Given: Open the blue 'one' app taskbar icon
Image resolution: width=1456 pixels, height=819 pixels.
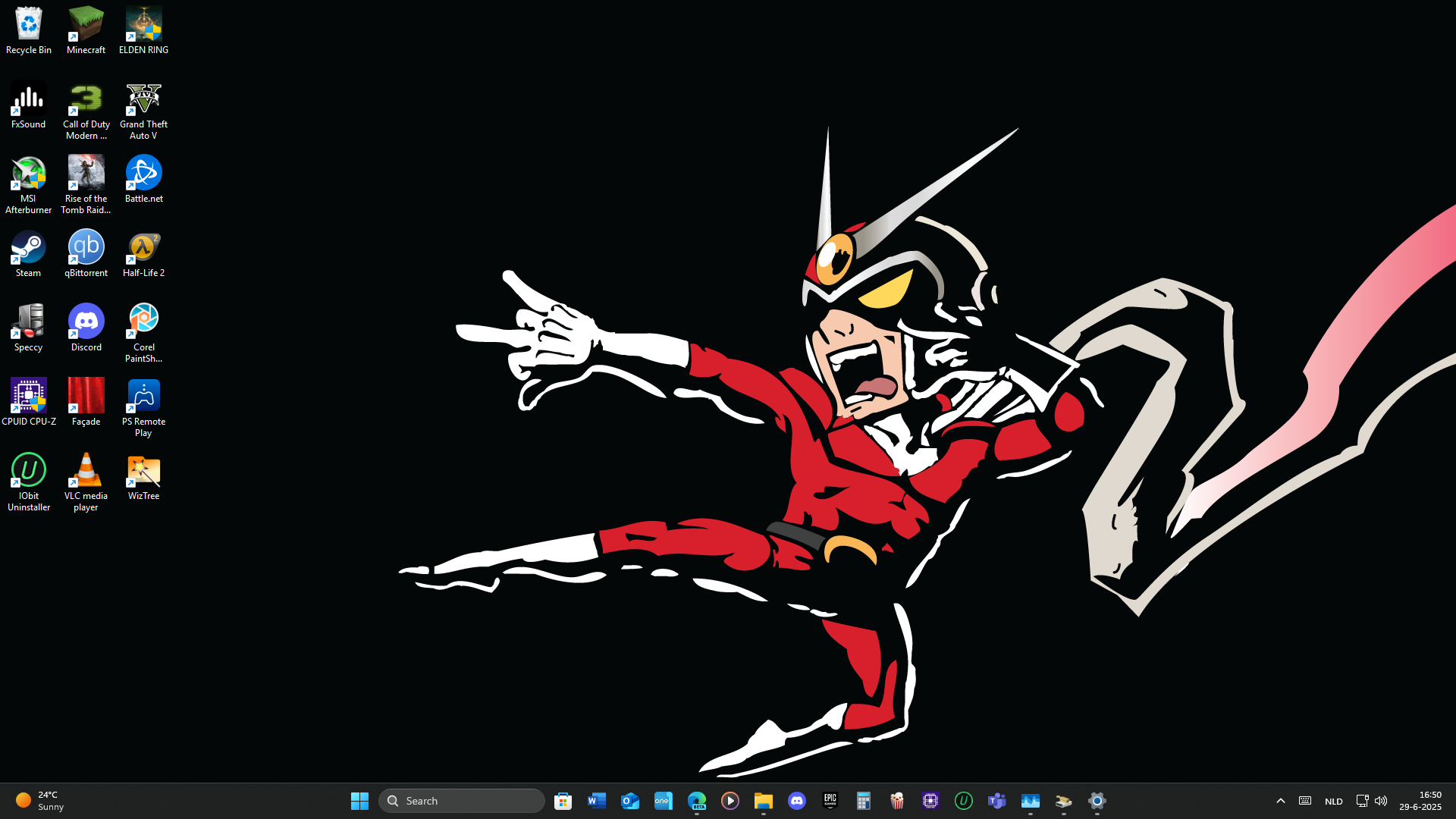Looking at the screenshot, I should pos(664,801).
